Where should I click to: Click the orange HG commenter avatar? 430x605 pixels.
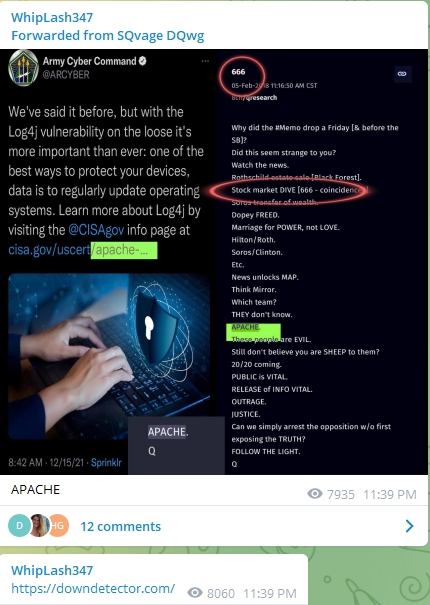pos(58,526)
